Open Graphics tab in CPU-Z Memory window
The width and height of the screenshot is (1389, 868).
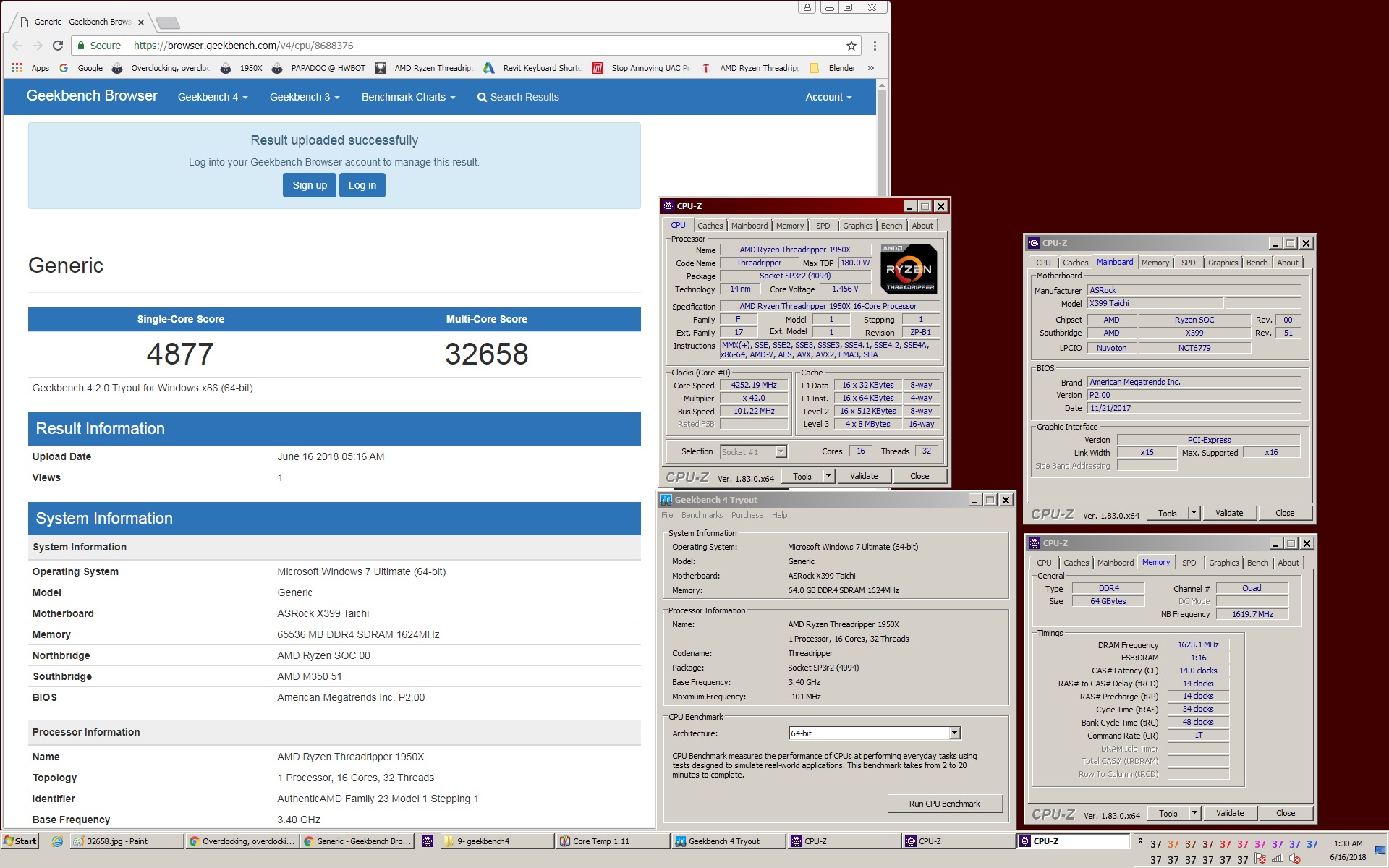(1223, 563)
